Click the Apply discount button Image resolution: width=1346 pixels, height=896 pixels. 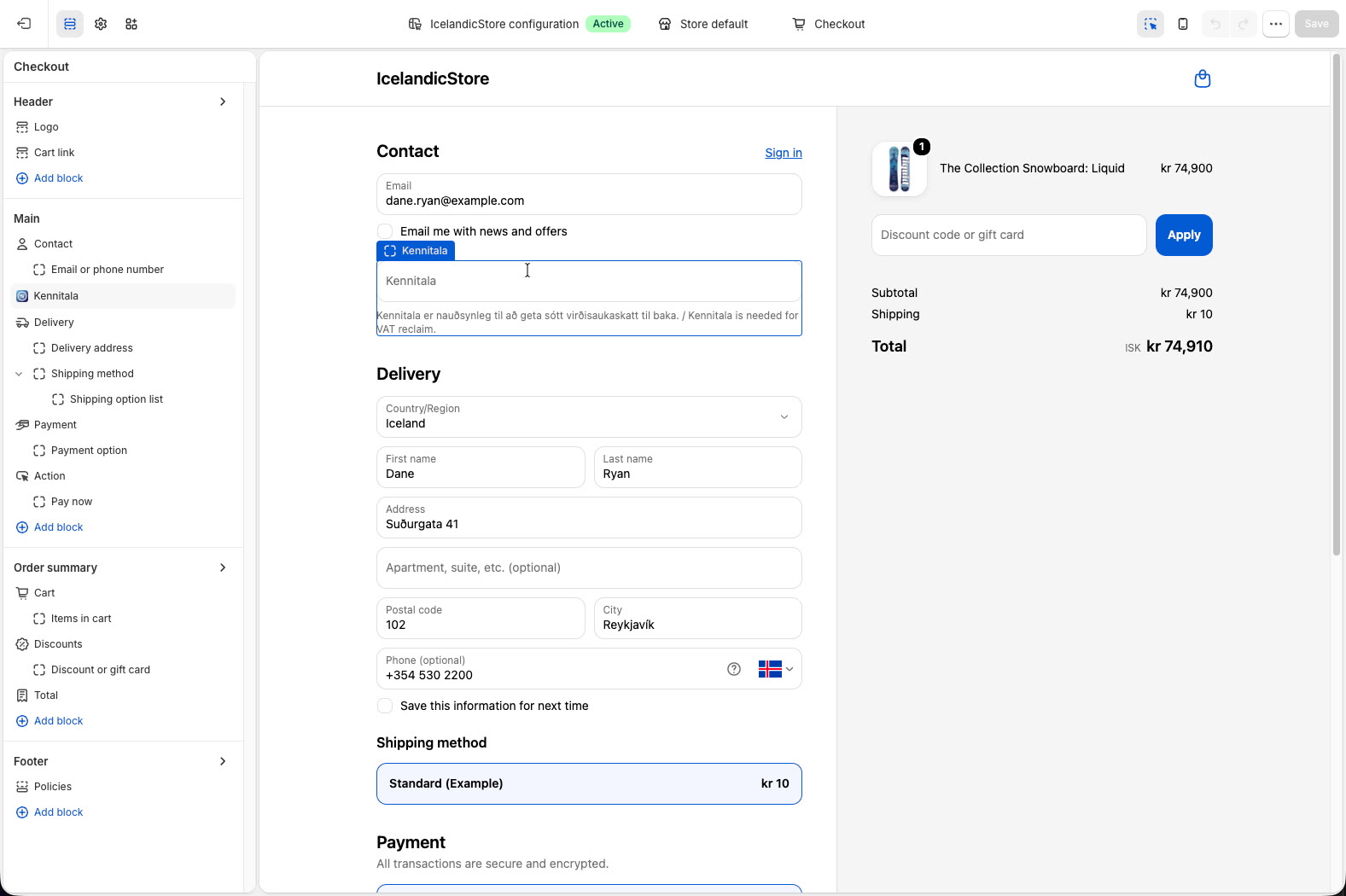tap(1184, 235)
